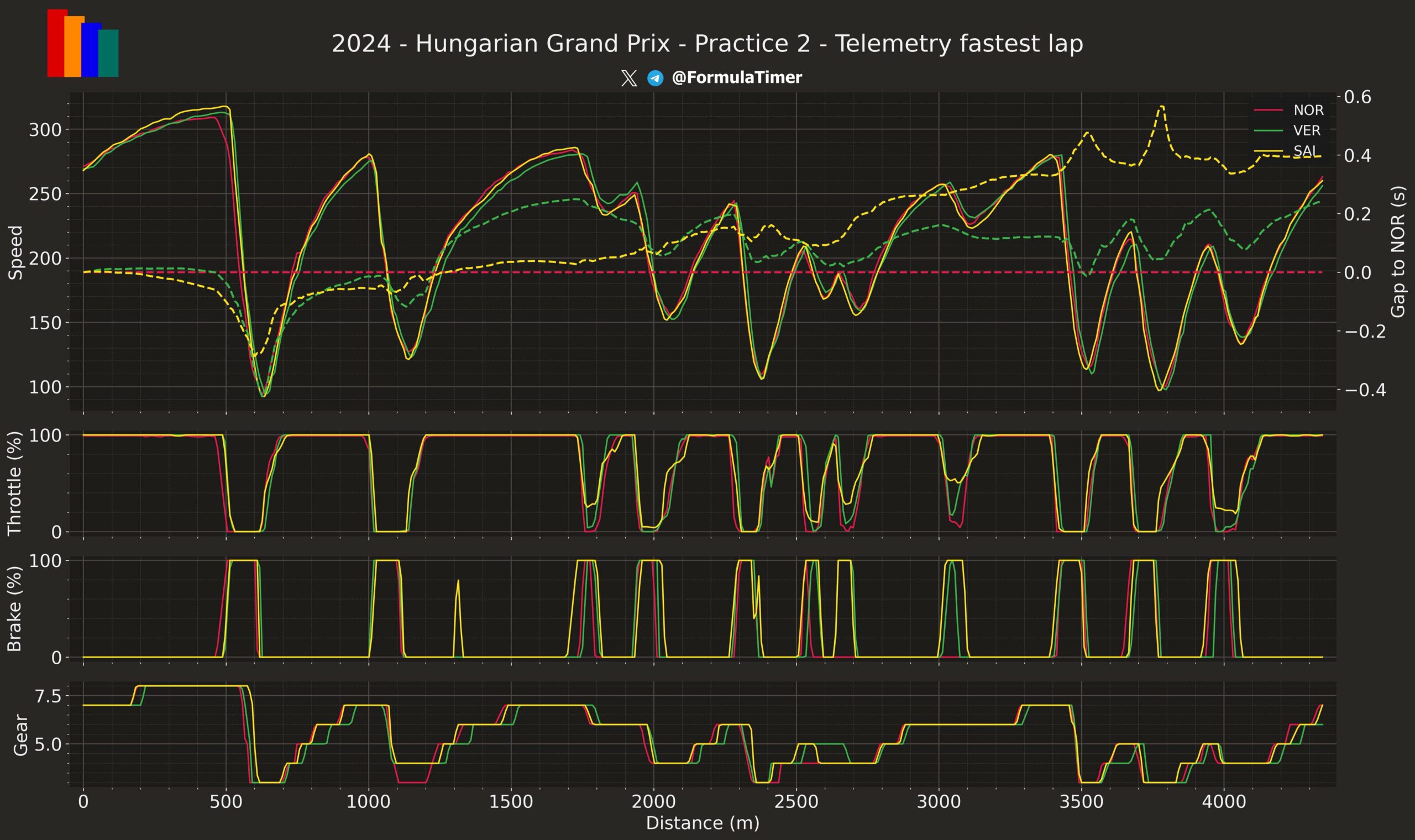The image size is (1415, 840).
Task: Click the red bar in the logo
Action: pos(55,43)
